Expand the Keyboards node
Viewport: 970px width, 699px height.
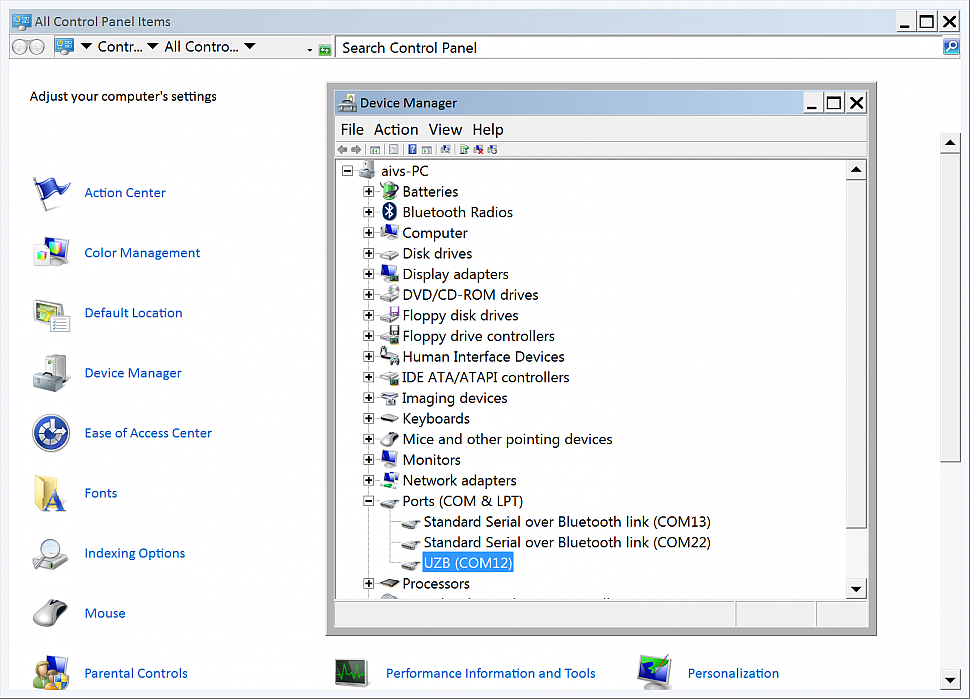click(369, 418)
